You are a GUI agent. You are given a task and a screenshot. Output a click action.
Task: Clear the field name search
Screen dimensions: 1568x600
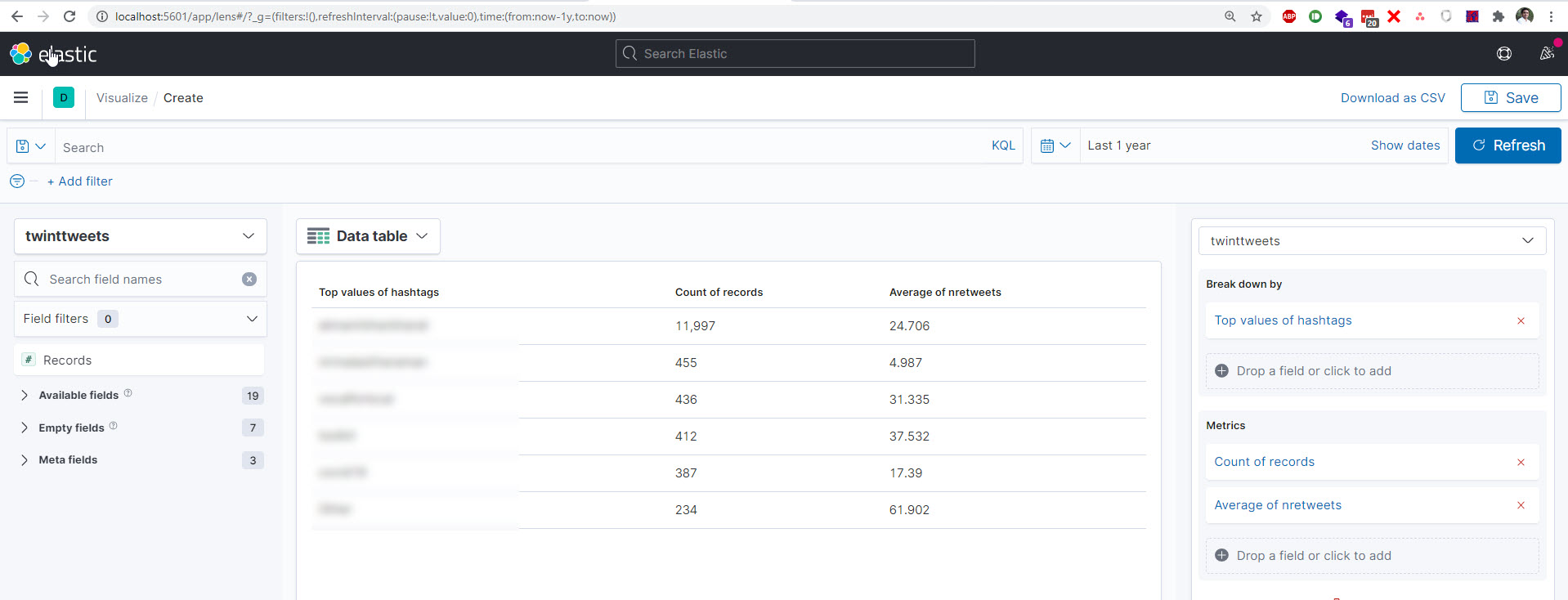[249, 280]
